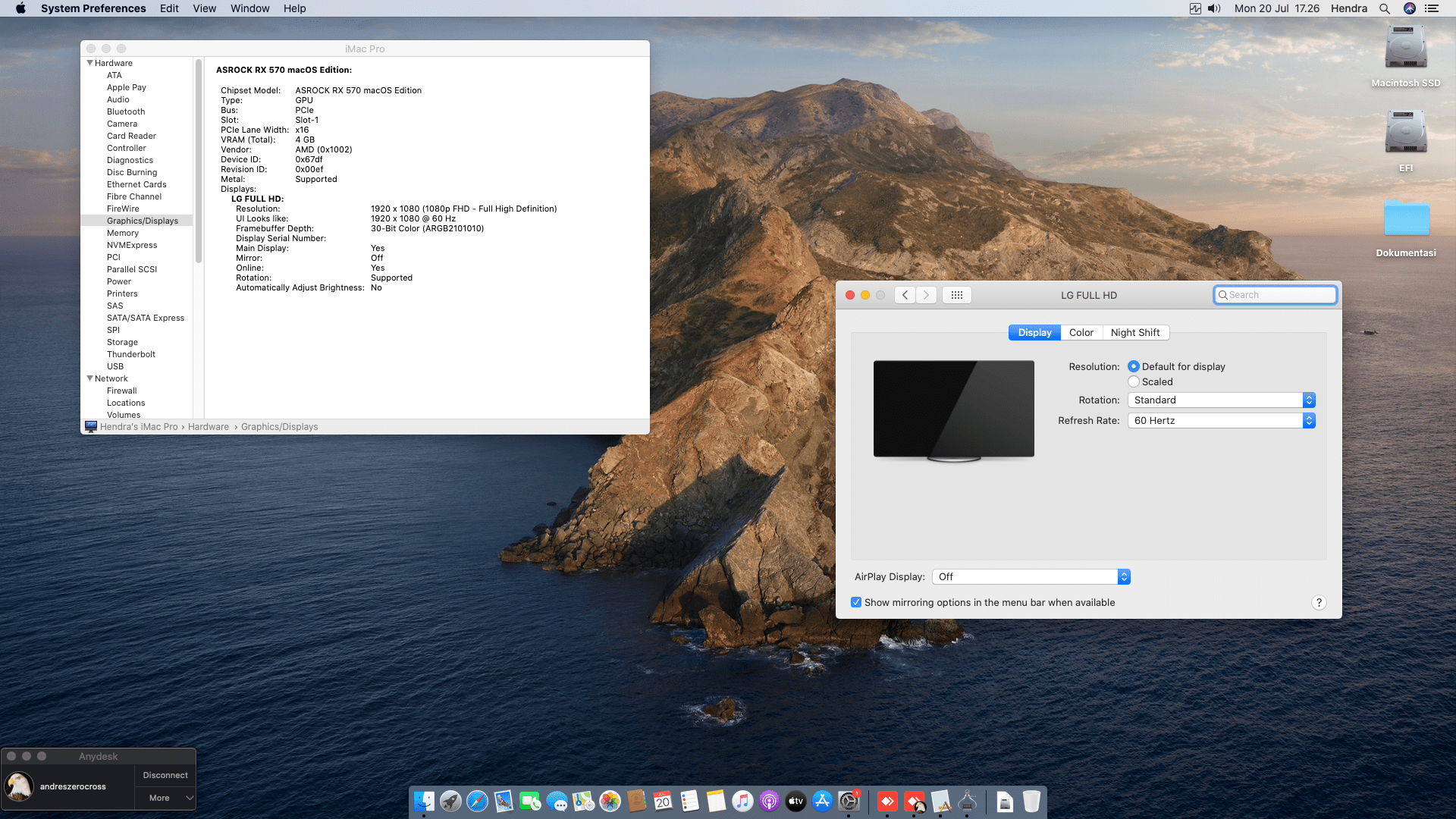Show all preferences grid button

tap(957, 295)
